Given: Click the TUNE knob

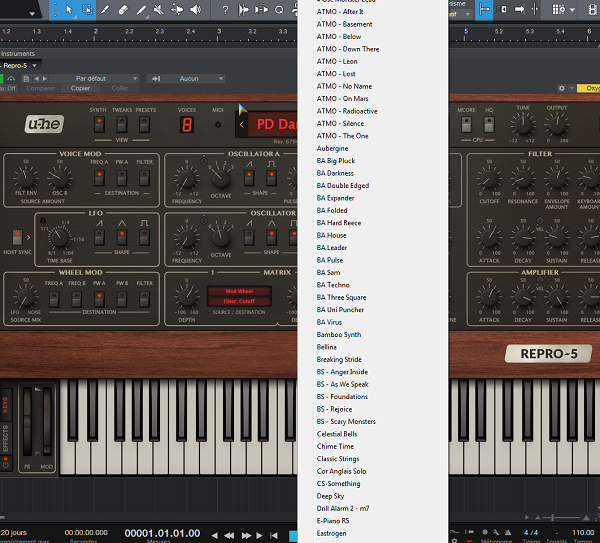Looking at the screenshot, I should (x=523, y=124).
